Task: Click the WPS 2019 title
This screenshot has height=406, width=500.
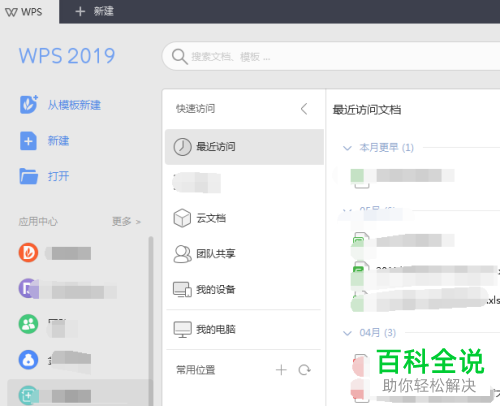Action: pyautogui.click(x=67, y=56)
